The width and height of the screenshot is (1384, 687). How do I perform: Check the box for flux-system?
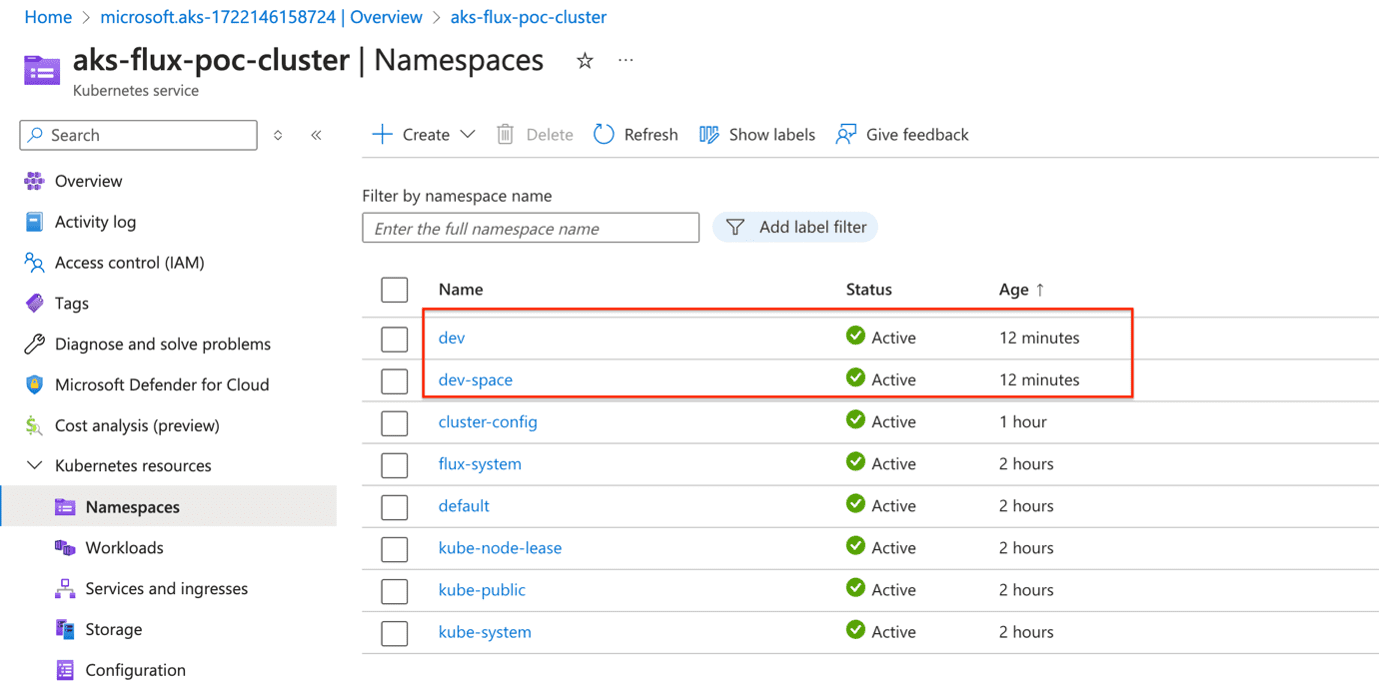[395, 465]
